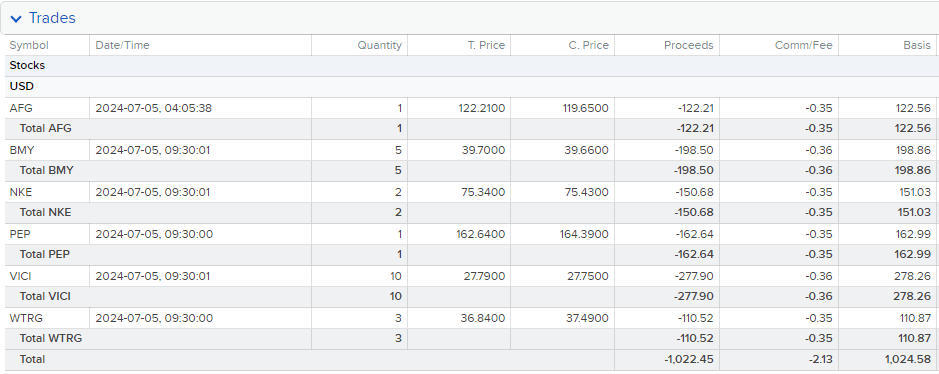This screenshot has height=374, width=939.
Task: Click the Total NKE row label
Action: [46, 212]
